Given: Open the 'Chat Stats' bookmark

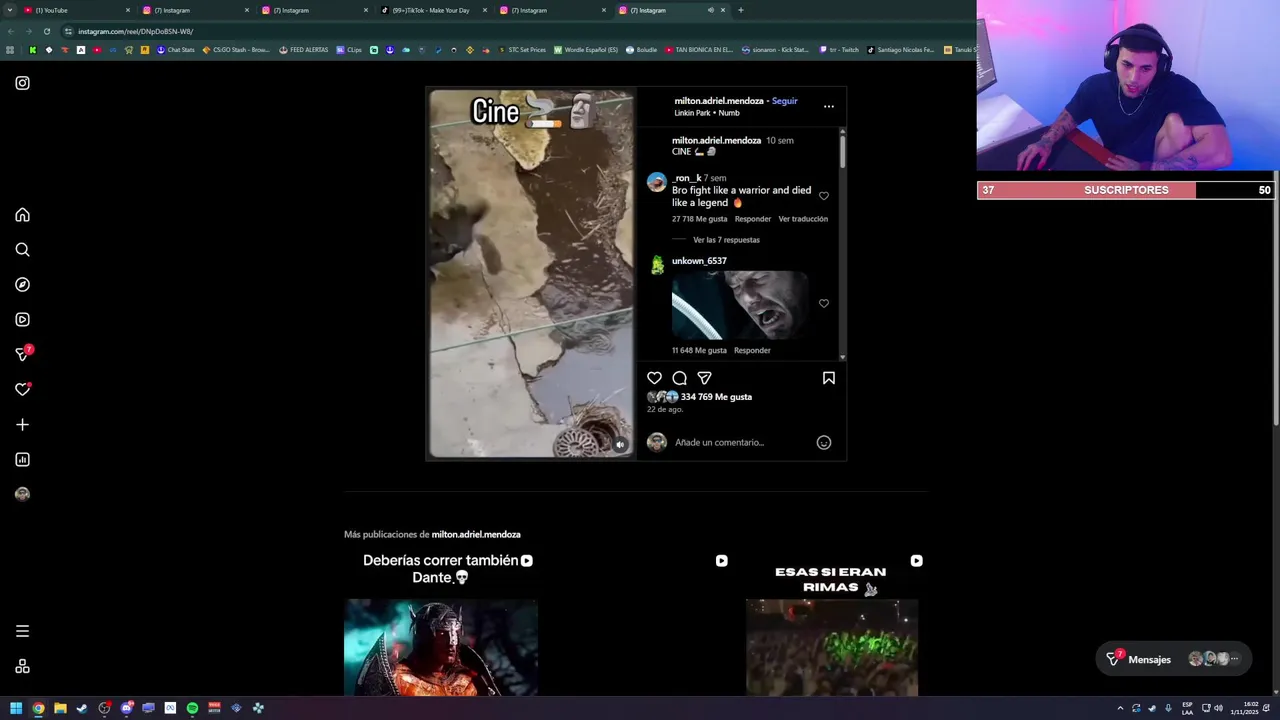Looking at the screenshot, I should [175, 50].
